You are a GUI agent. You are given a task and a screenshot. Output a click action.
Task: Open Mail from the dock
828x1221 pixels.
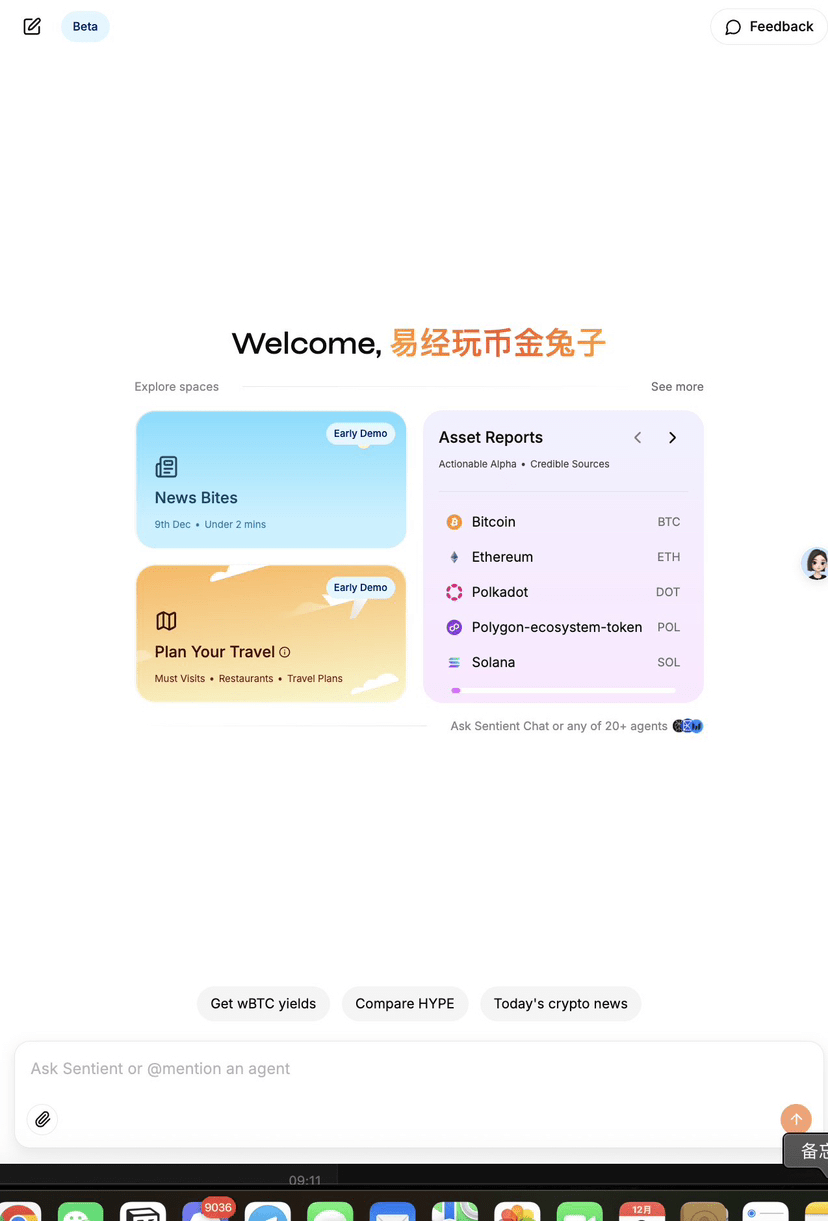(392, 1211)
